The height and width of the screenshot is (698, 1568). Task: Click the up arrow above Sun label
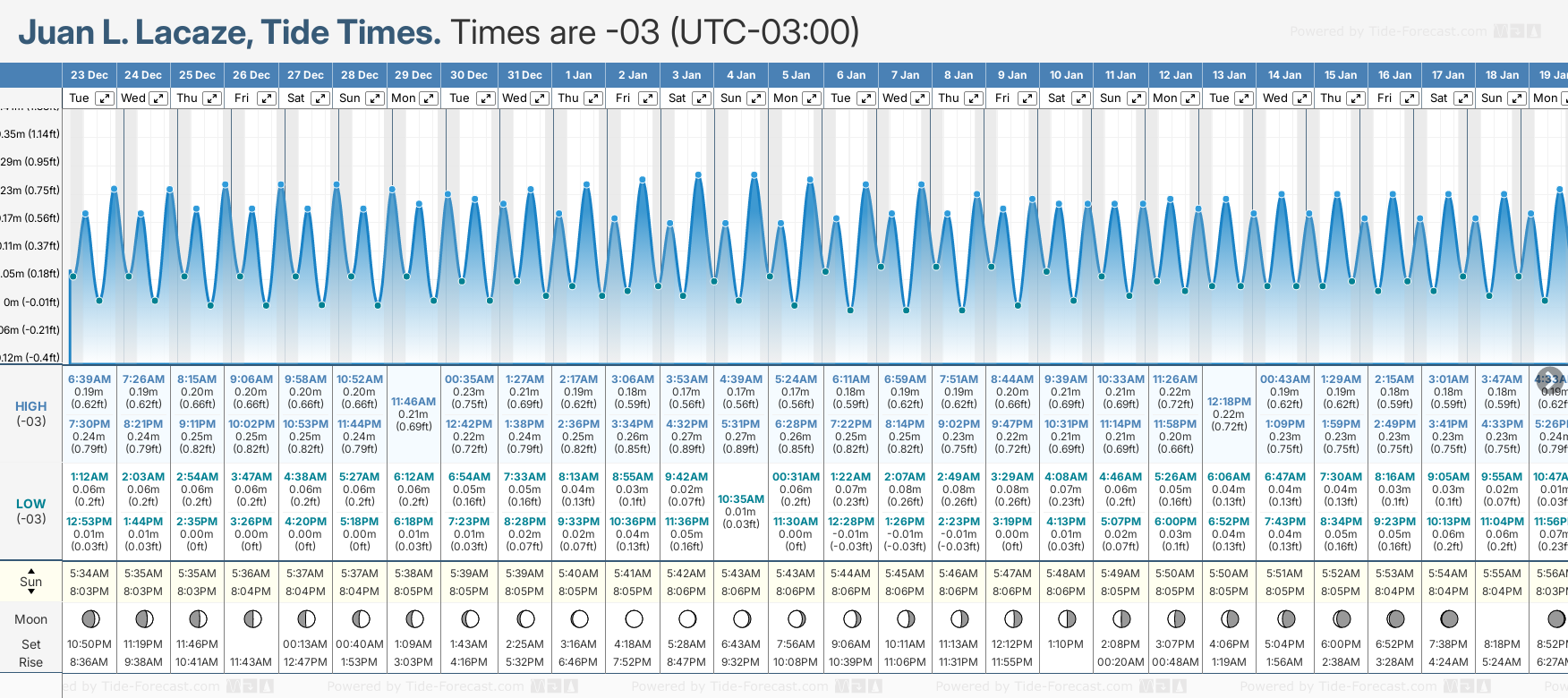click(31, 570)
